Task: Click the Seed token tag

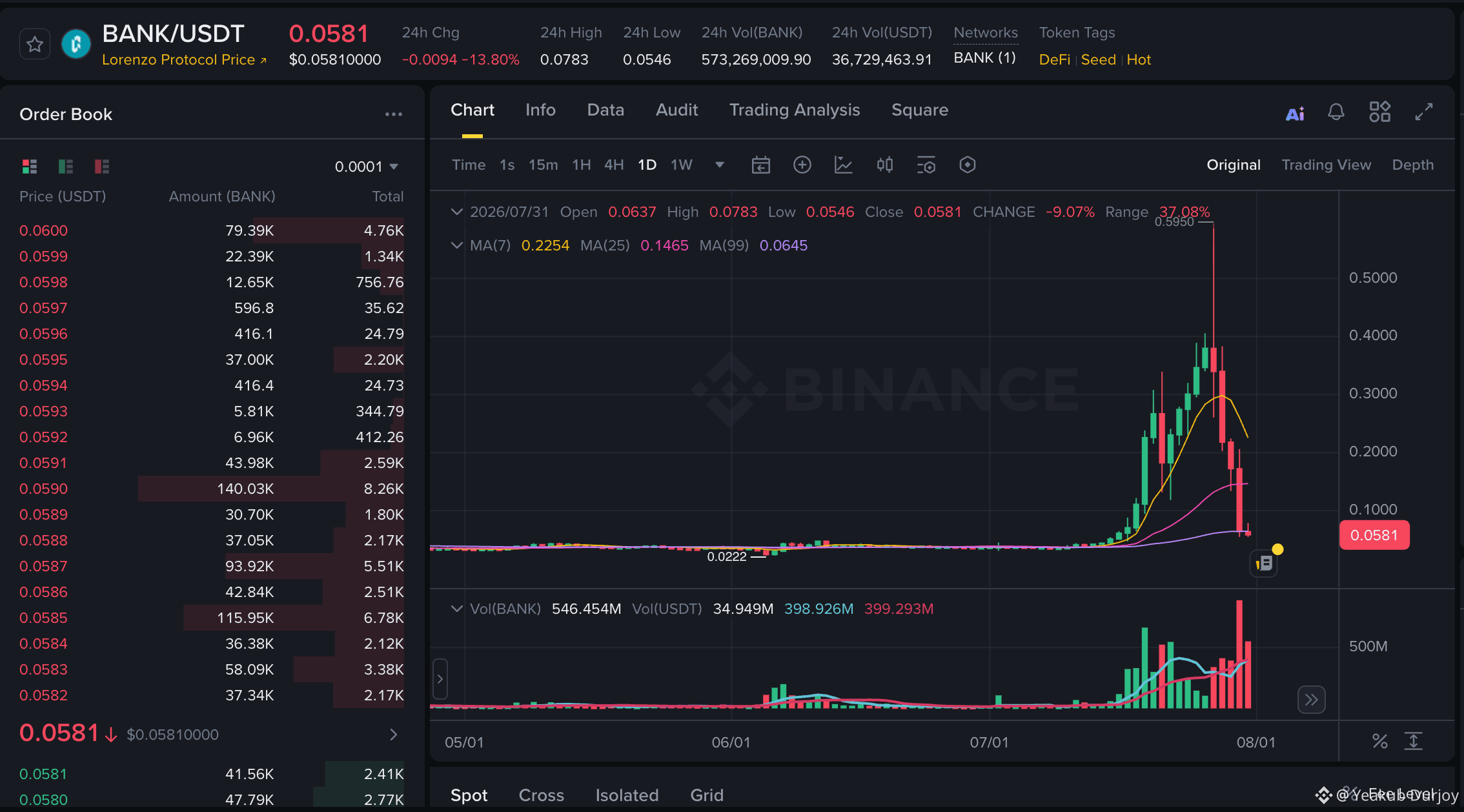Action: tap(1099, 60)
